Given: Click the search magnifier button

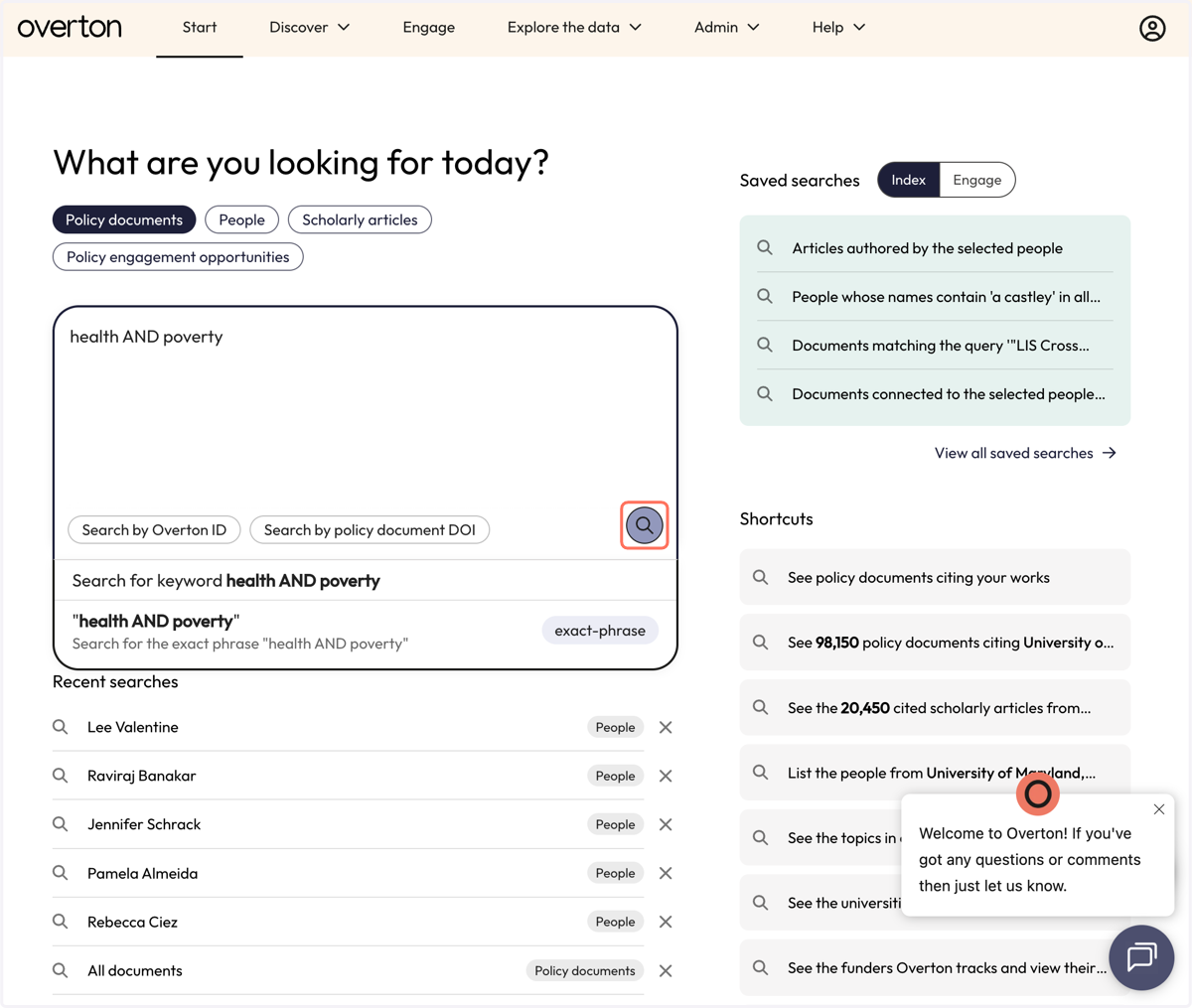Looking at the screenshot, I should coord(645,525).
